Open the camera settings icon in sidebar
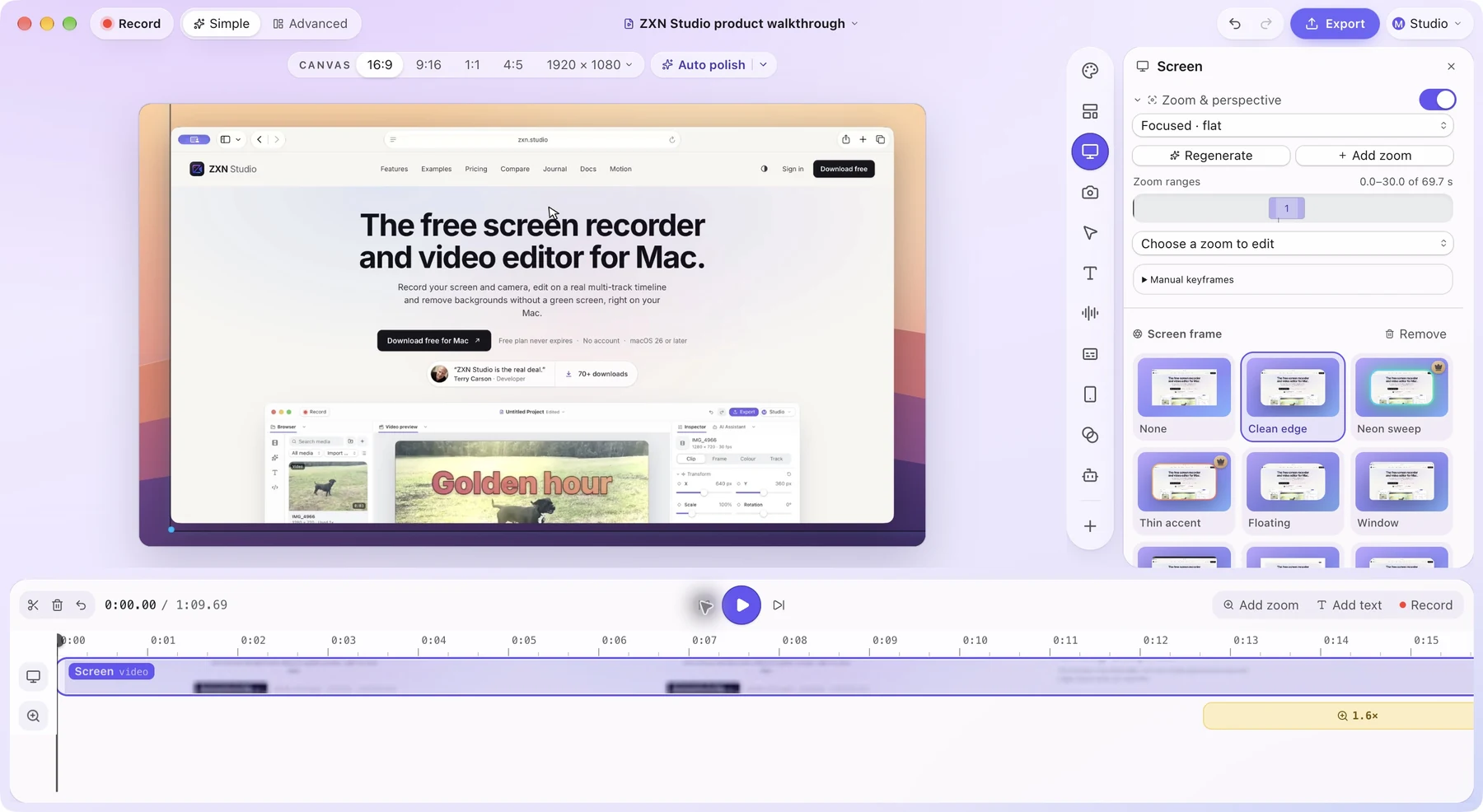Viewport: 1483px width, 812px height. tap(1090, 192)
